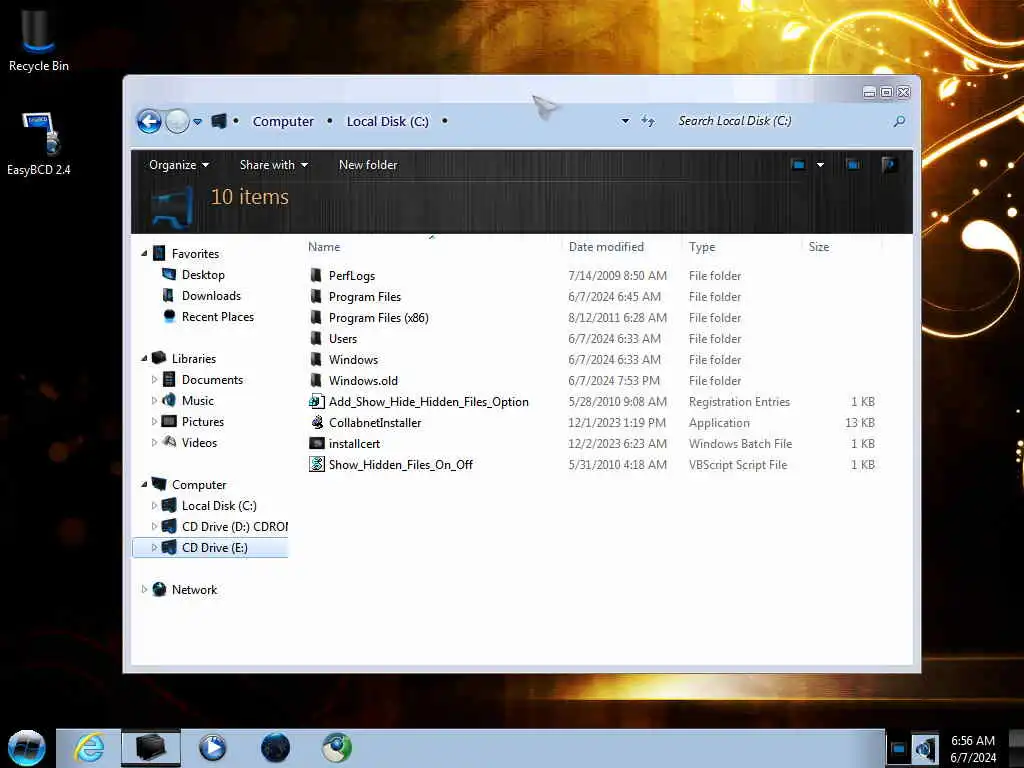This screenshot has height=768, width=1024.
Task: Select Recent Places in Favorites
Action: coord(217,317)
